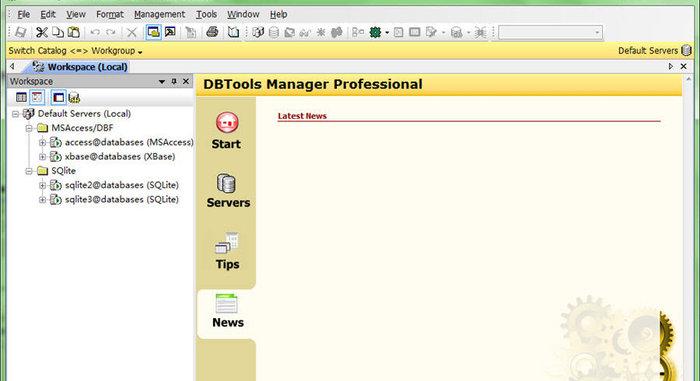Open the Management menu
Viewport: 700px width, 381px height.
click(x=159, y=14)
